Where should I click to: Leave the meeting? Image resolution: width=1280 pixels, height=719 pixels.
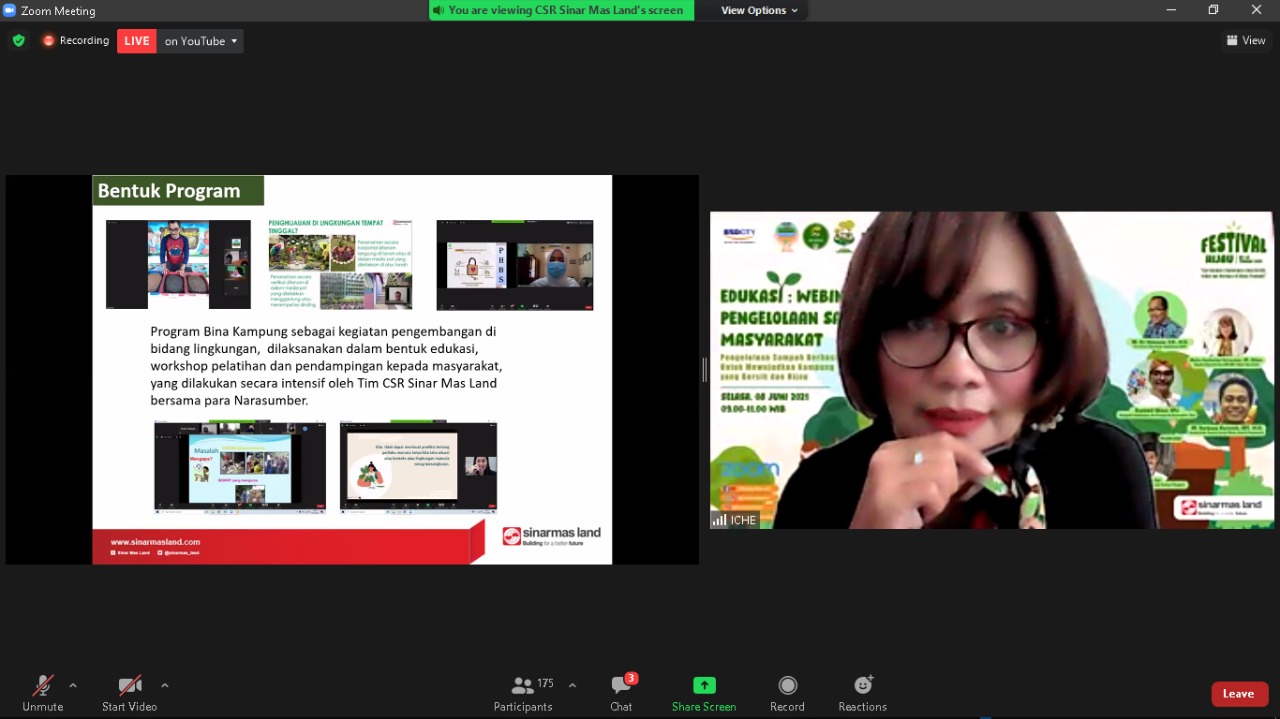click(x=1239, y=694)
